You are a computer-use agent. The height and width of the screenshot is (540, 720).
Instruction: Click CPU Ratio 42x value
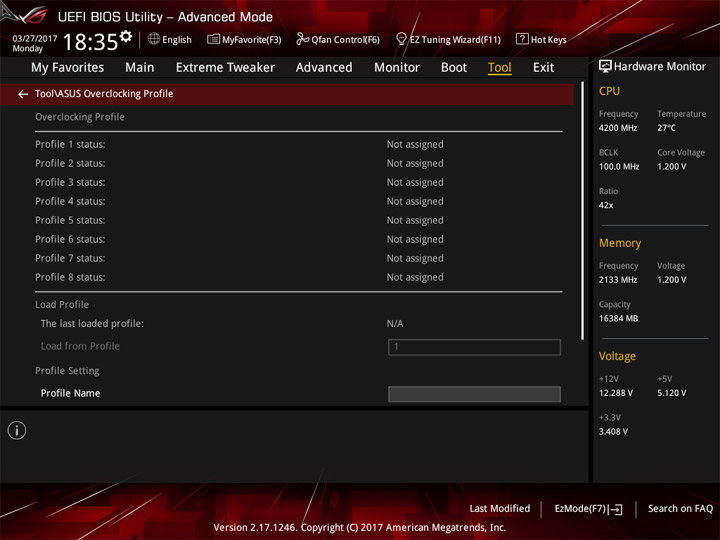[606, 205]
